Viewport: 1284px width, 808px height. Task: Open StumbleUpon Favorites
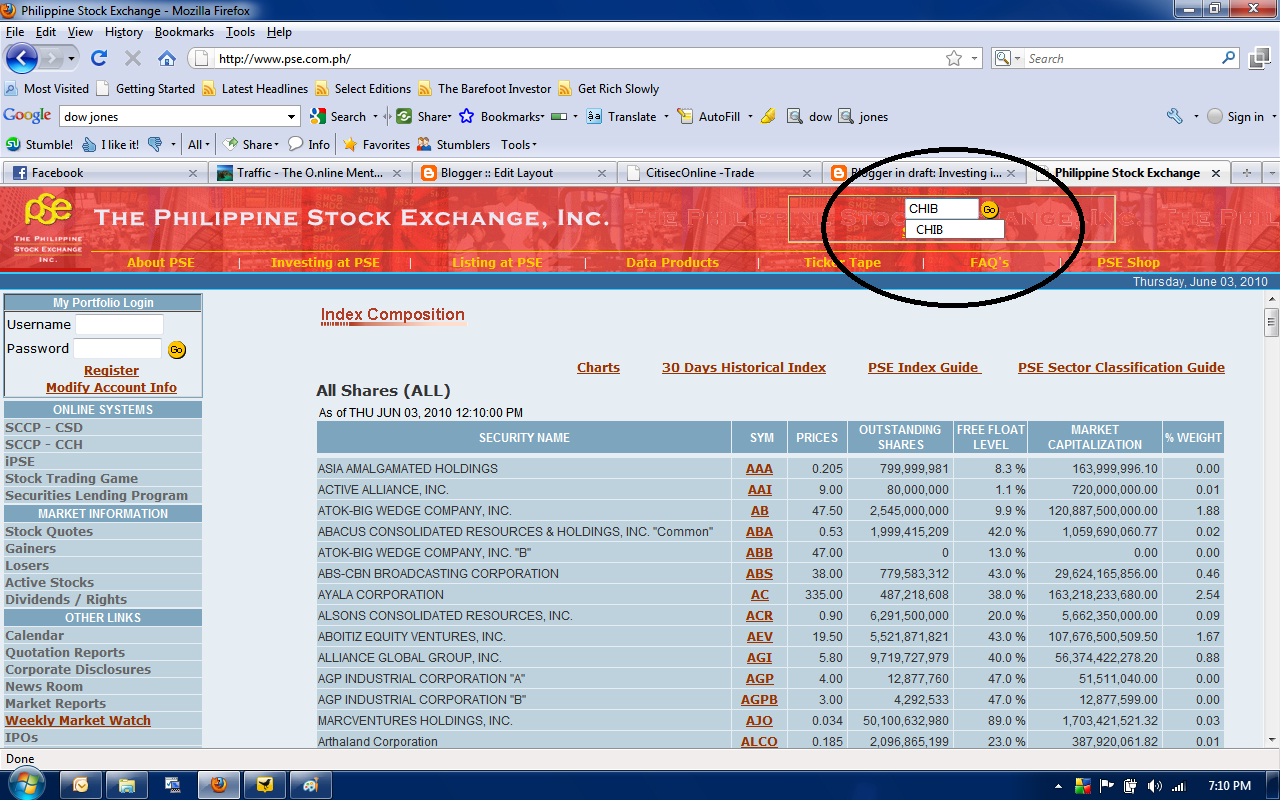click(x=376, y=144)
